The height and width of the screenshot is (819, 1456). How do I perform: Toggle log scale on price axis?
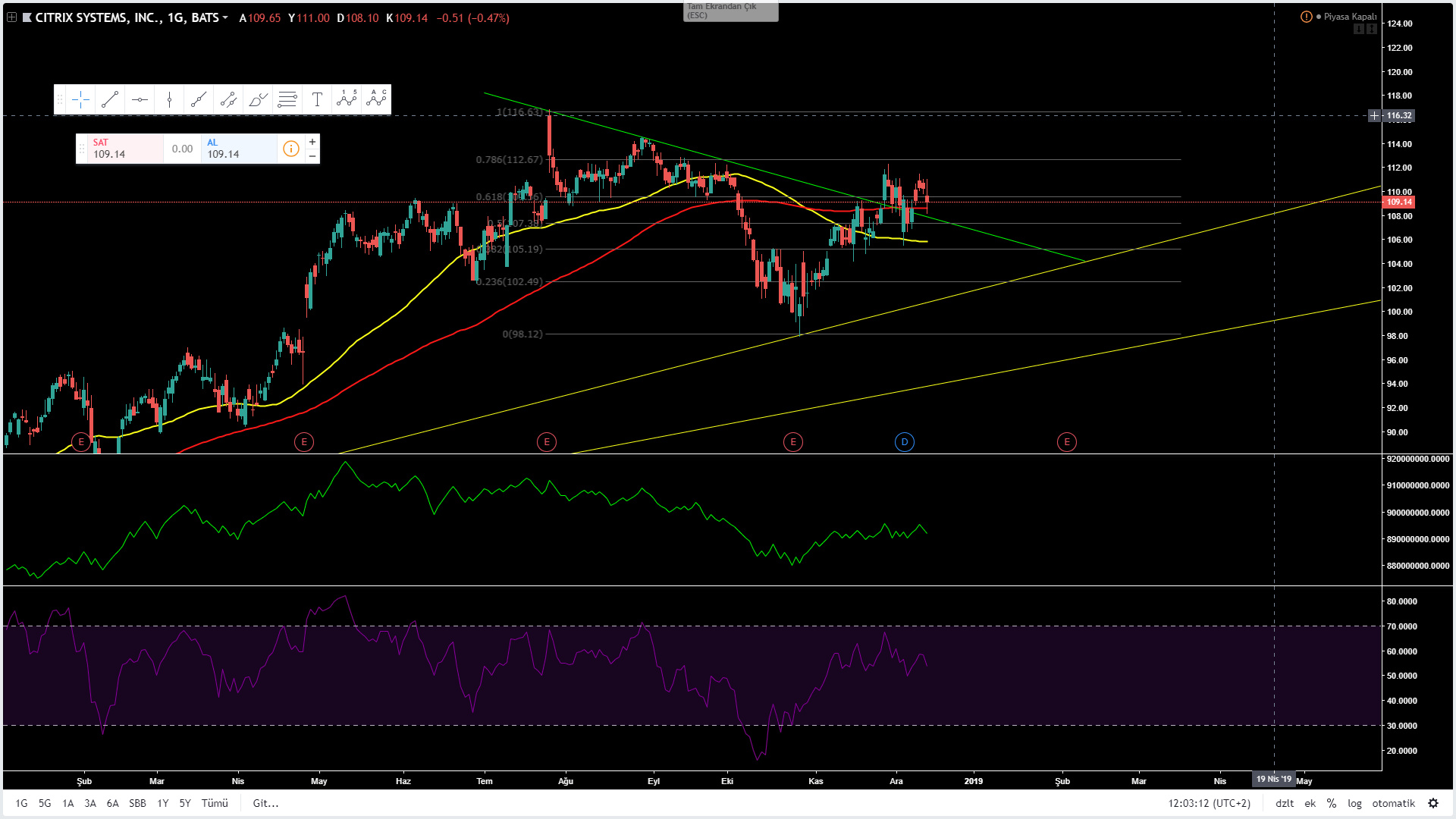pyautogui.click(x=1354, y=803)
